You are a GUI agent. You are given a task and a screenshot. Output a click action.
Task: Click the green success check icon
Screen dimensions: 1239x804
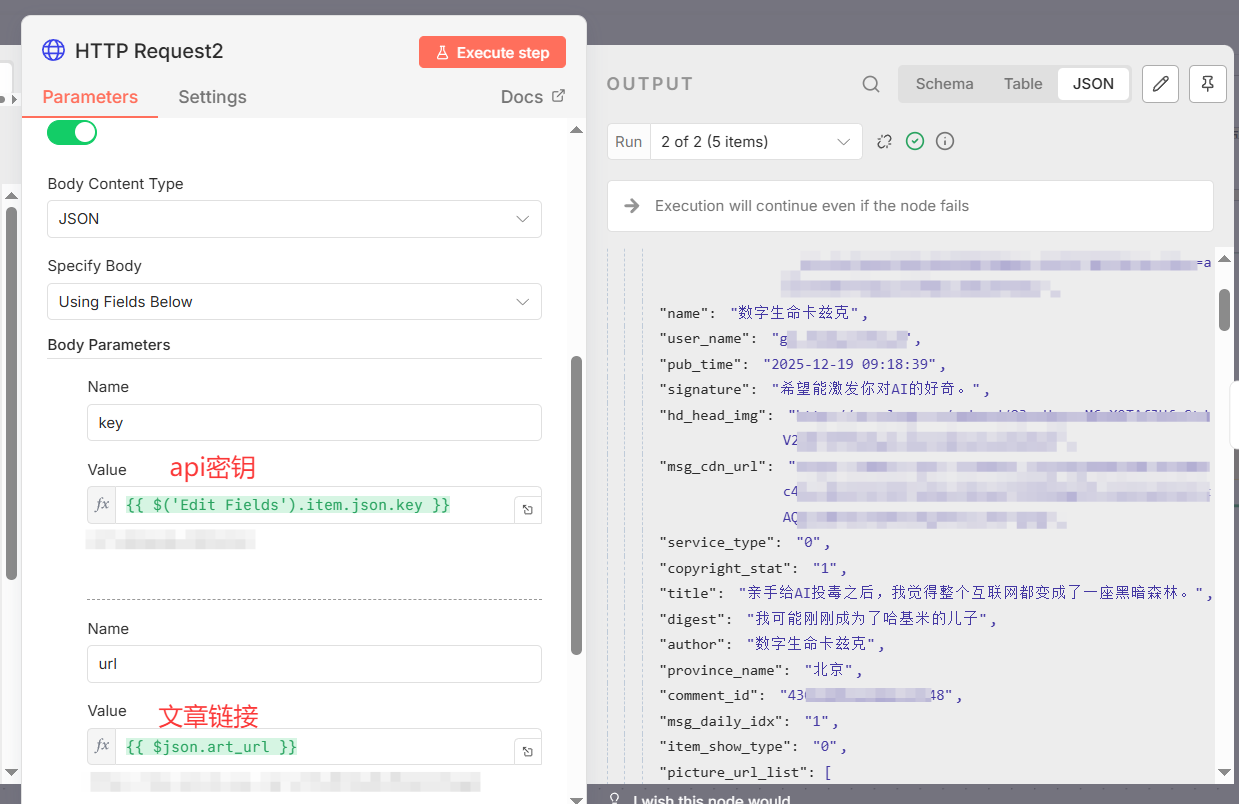pos(915,141)
